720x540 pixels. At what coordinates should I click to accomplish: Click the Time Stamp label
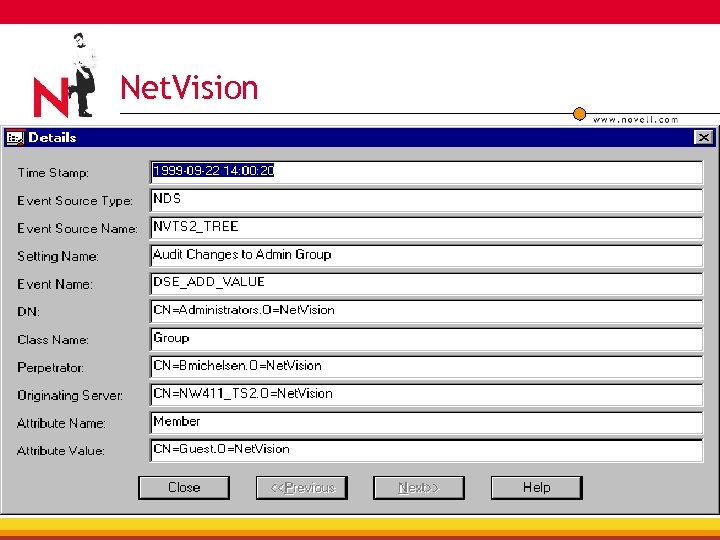tap(53, 173)
